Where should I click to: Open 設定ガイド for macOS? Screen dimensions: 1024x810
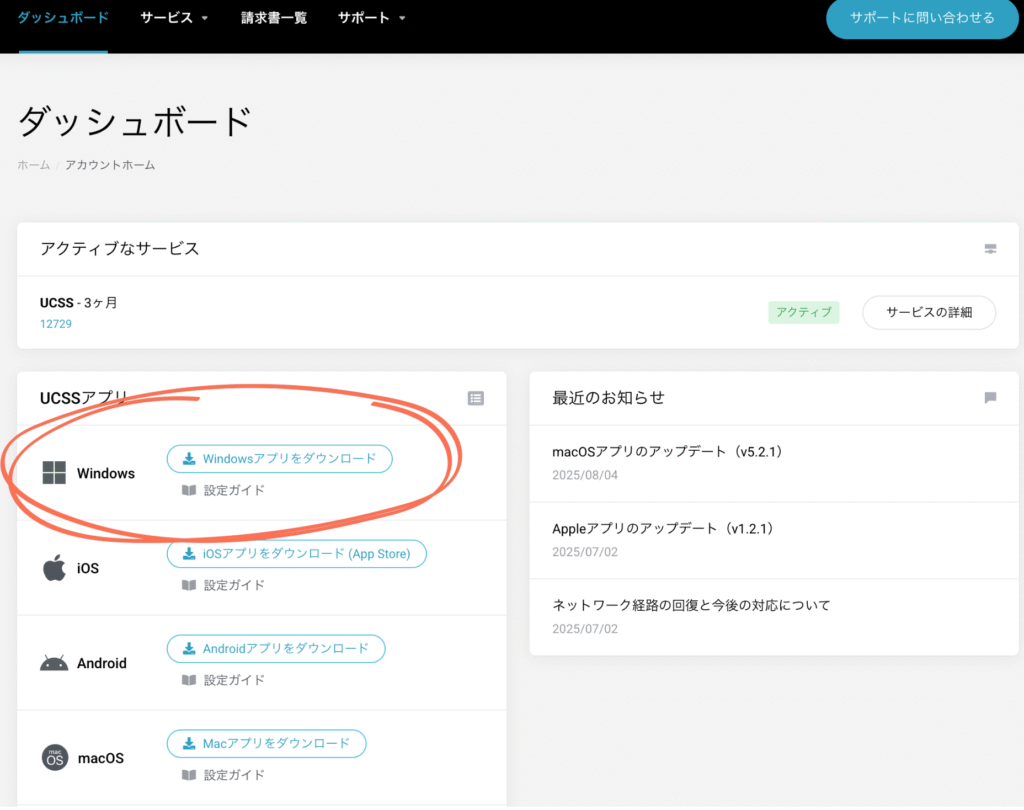[x=234, y=775]
